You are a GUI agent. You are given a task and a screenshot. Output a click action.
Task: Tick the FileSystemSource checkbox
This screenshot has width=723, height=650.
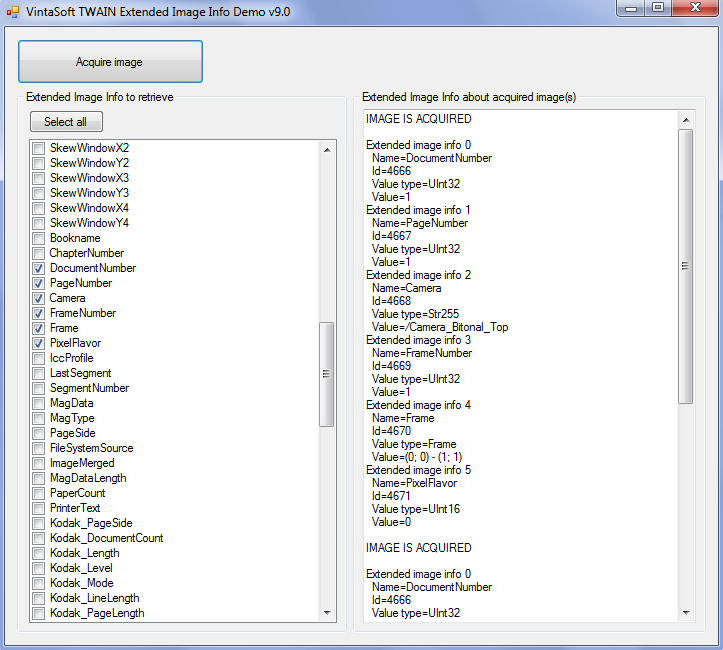coord(39,449)
